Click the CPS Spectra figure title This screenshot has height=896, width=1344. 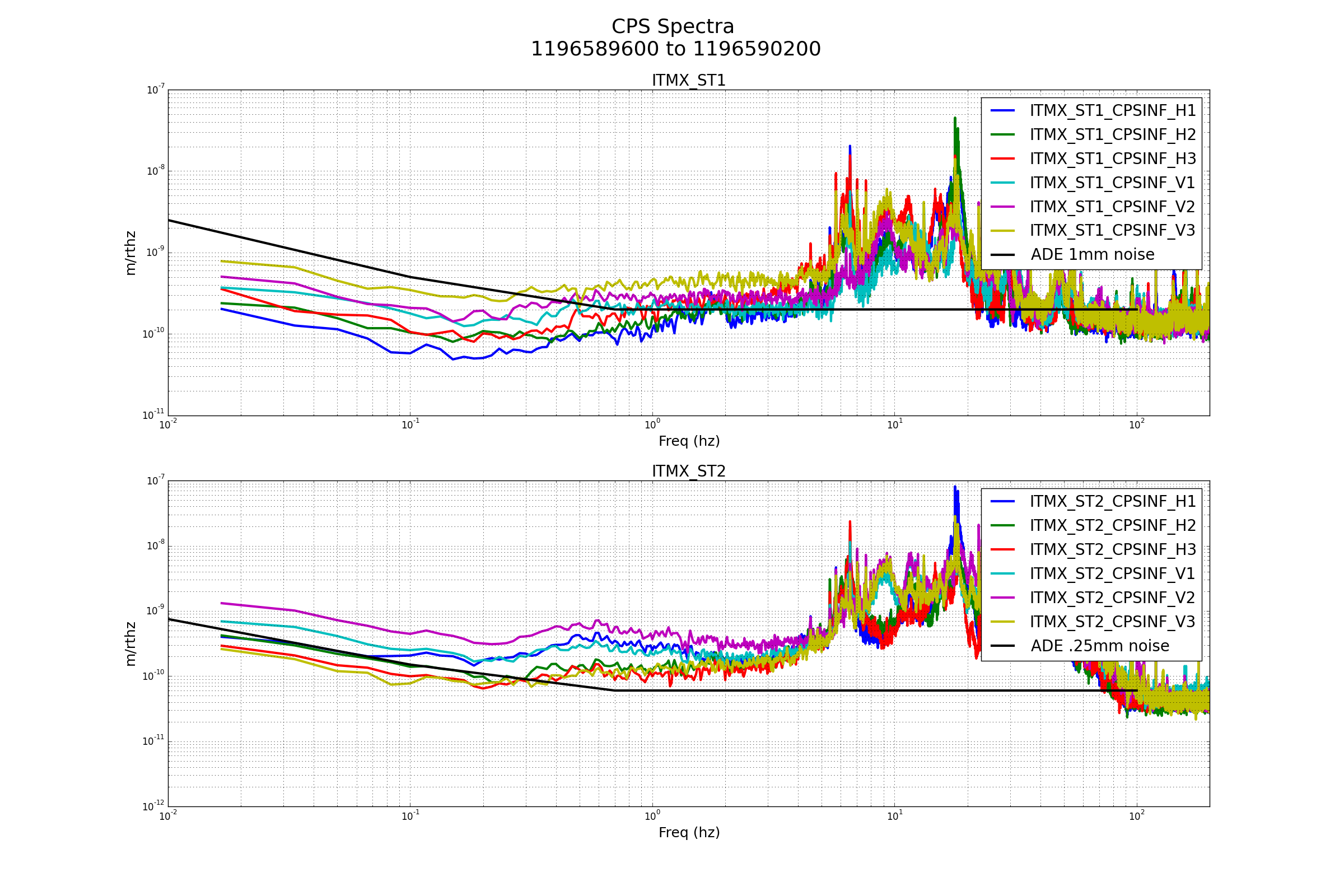[673, 27]
